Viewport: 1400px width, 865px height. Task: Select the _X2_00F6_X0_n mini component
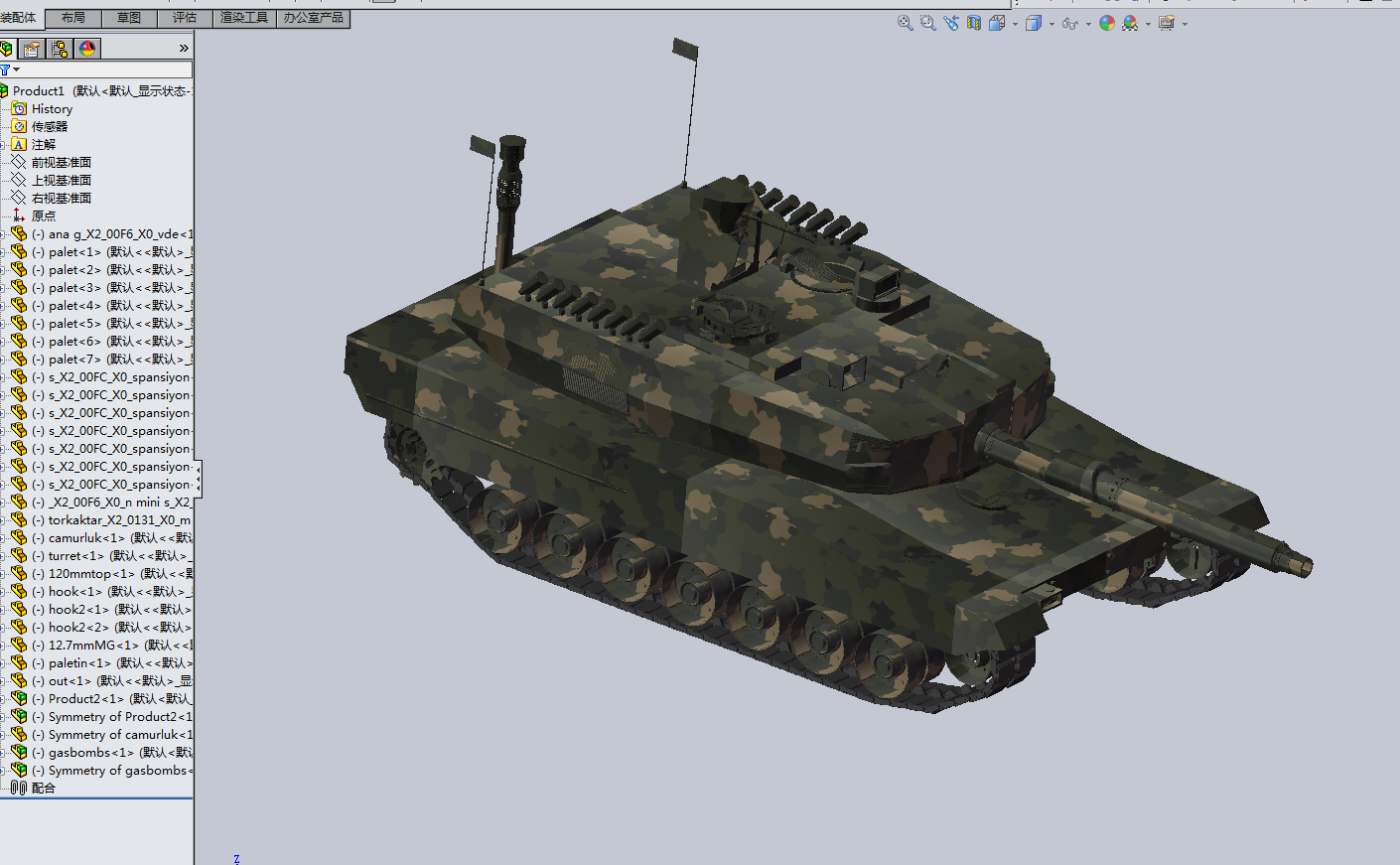pos(101,503)
